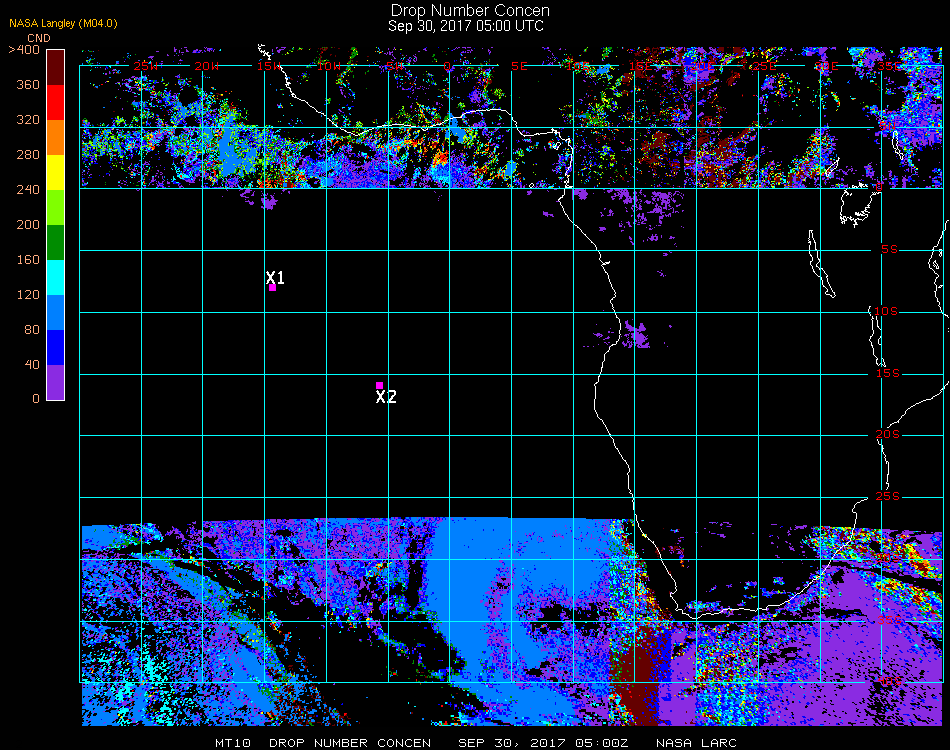
Task: Click the '15W' longitude label
Action: 269,66
